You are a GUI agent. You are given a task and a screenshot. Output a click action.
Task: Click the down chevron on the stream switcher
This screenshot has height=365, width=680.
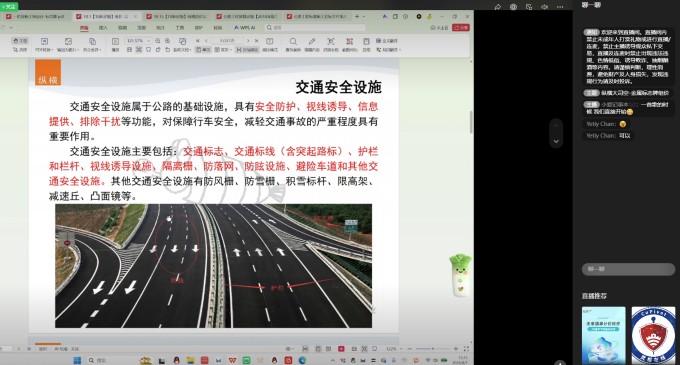(x=556, y=141)
